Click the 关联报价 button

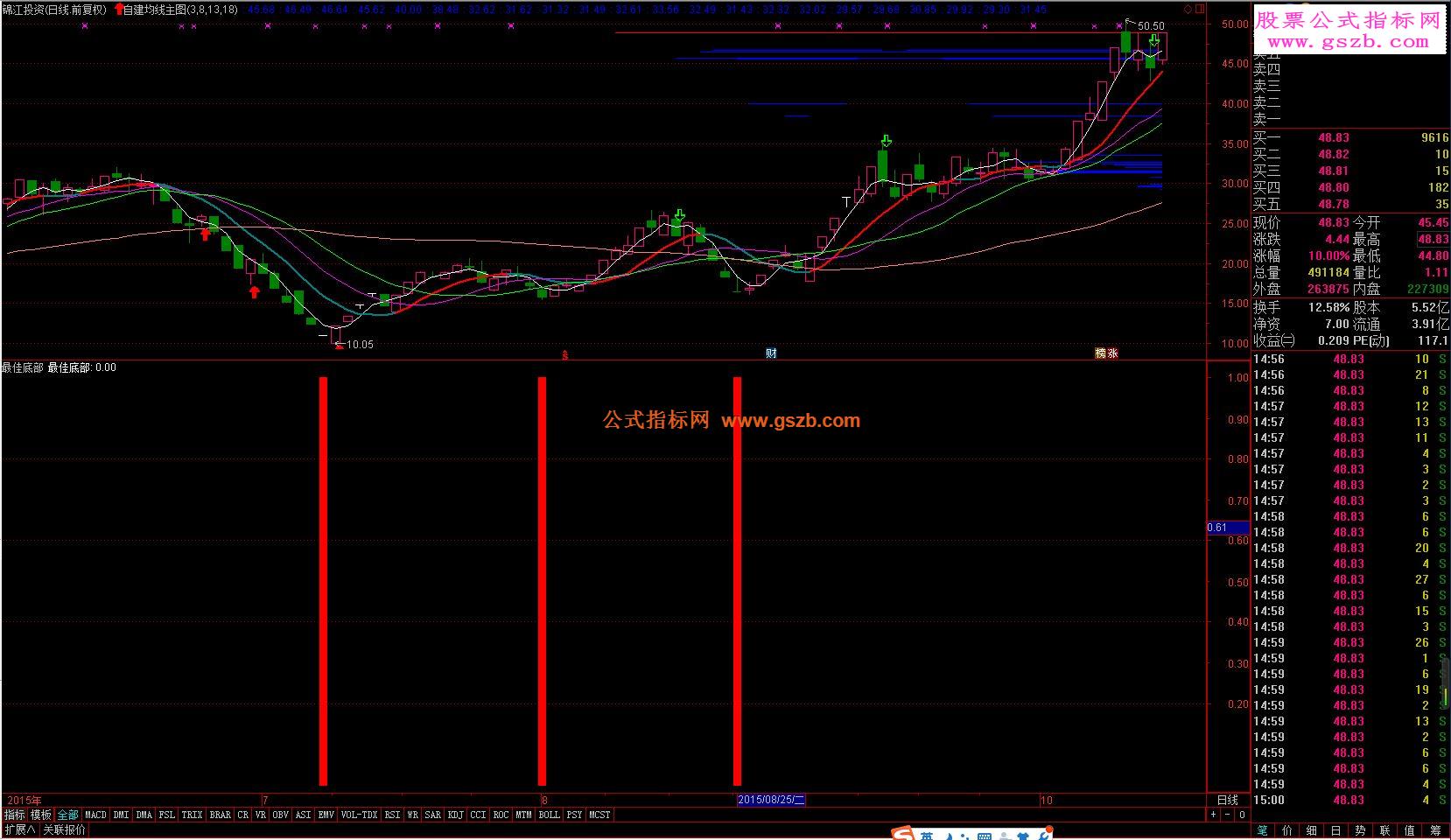coord(65,830)
